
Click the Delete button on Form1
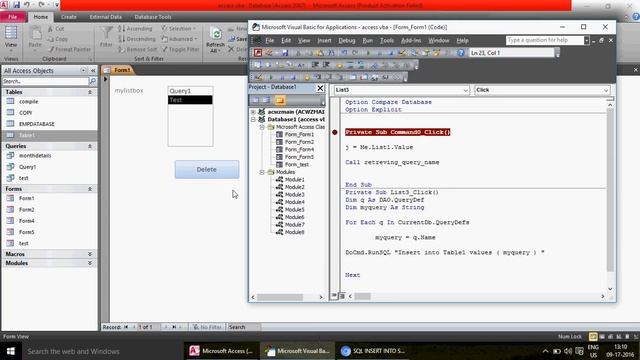[x=207, y=169]
